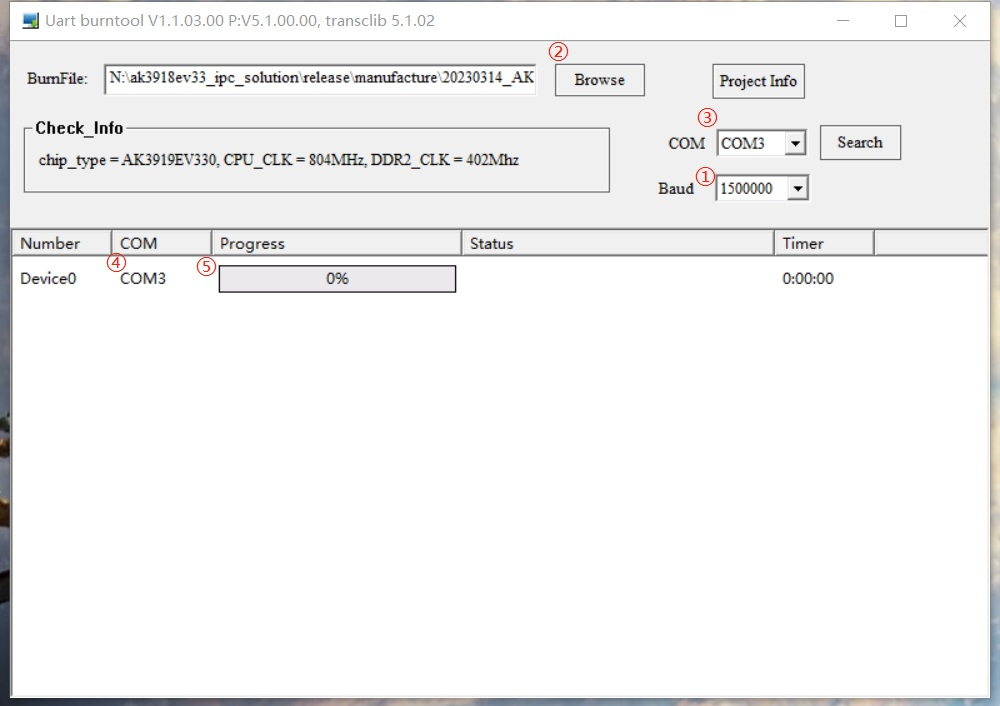
Task: Click the COM column header in table
Action: tap(160, 243)
